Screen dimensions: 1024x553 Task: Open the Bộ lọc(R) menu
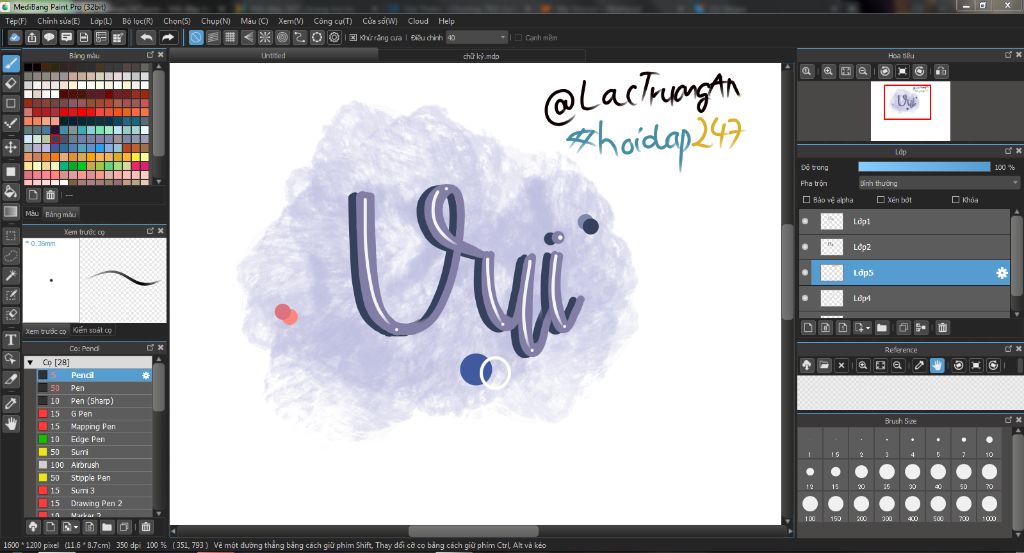click(x=137, y=21)
